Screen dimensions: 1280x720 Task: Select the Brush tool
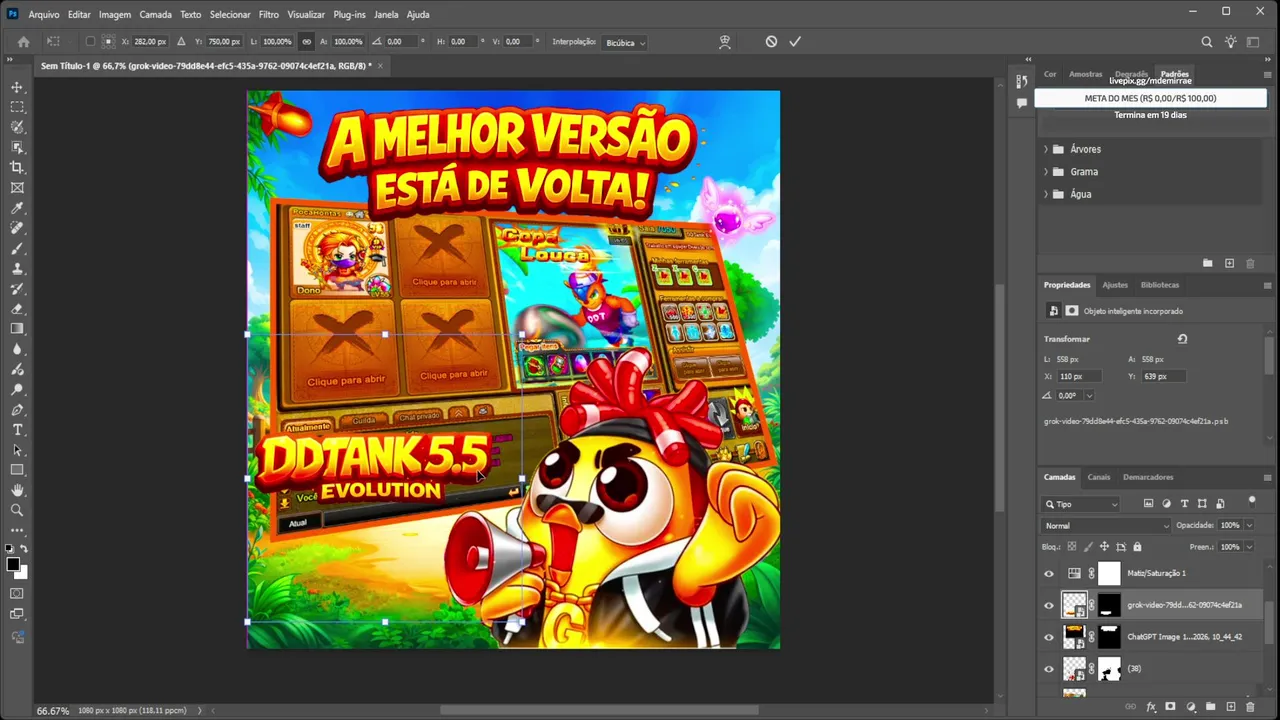[17, 248]
